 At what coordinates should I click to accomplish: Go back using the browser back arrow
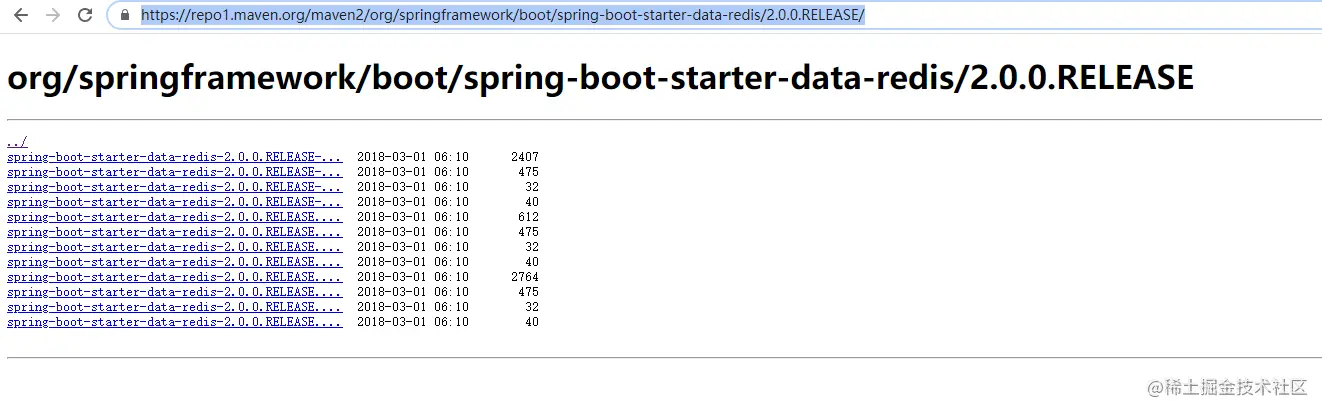[x=20, y=15]
